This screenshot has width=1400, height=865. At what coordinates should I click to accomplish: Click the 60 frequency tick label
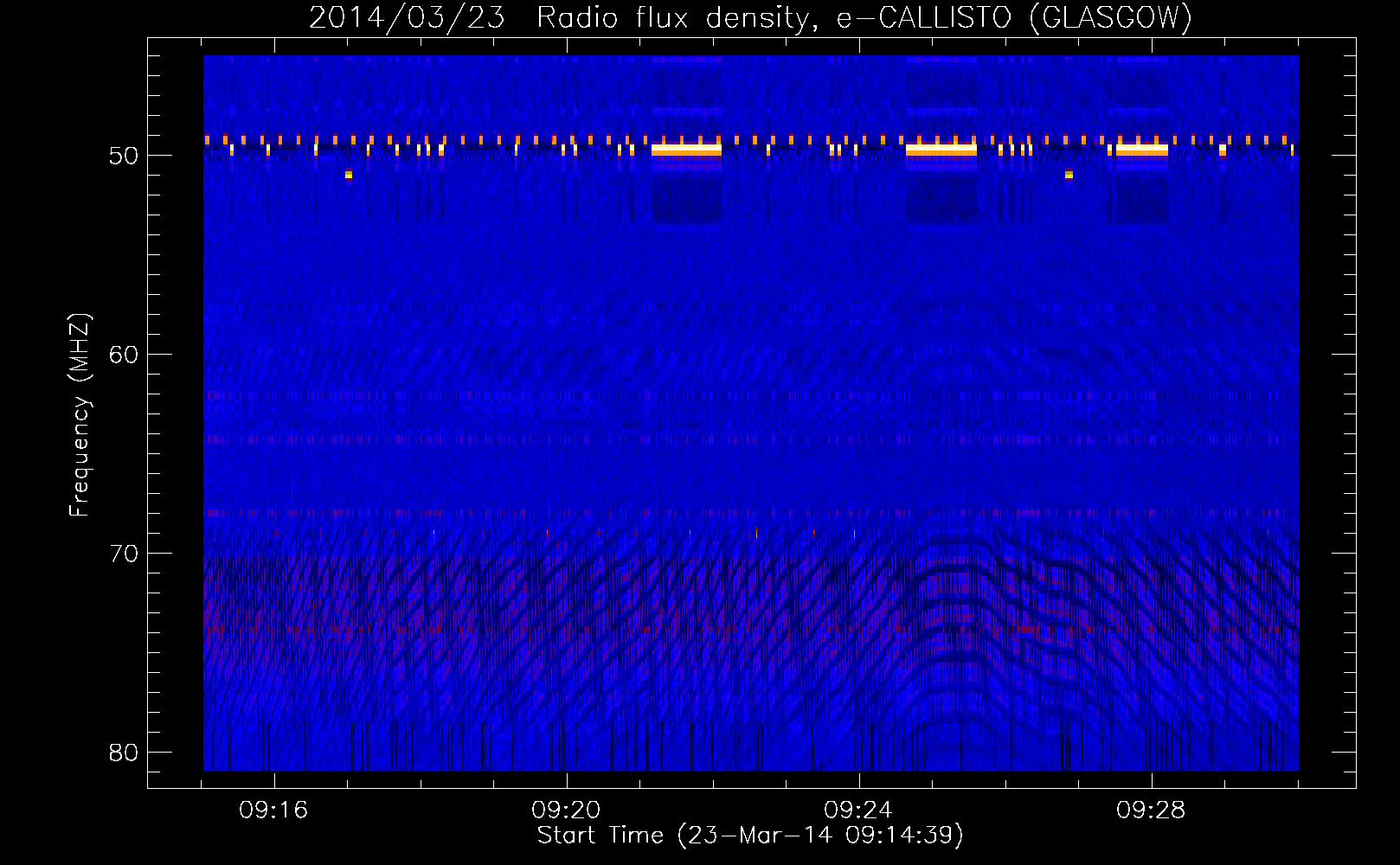coord(124,355)
